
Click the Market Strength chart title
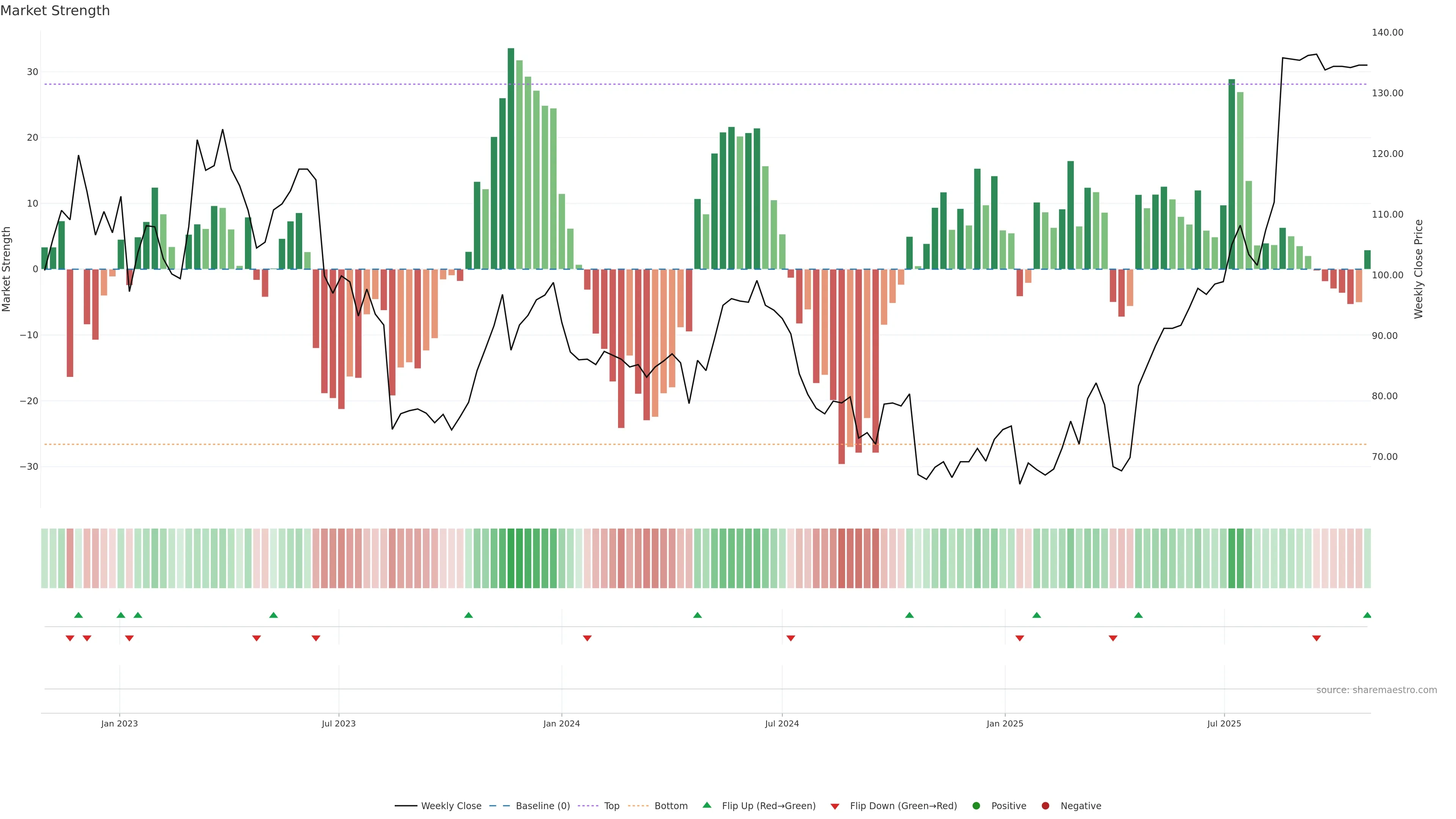click(x=55, y=11)
